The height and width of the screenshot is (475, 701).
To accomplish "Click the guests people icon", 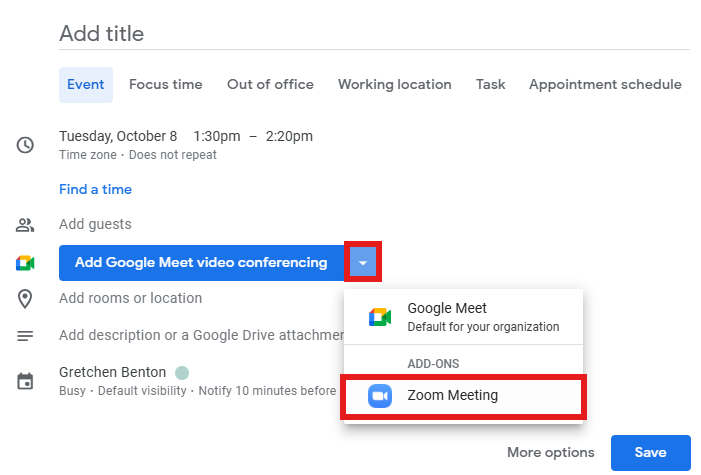I will (x=25, y=225).
